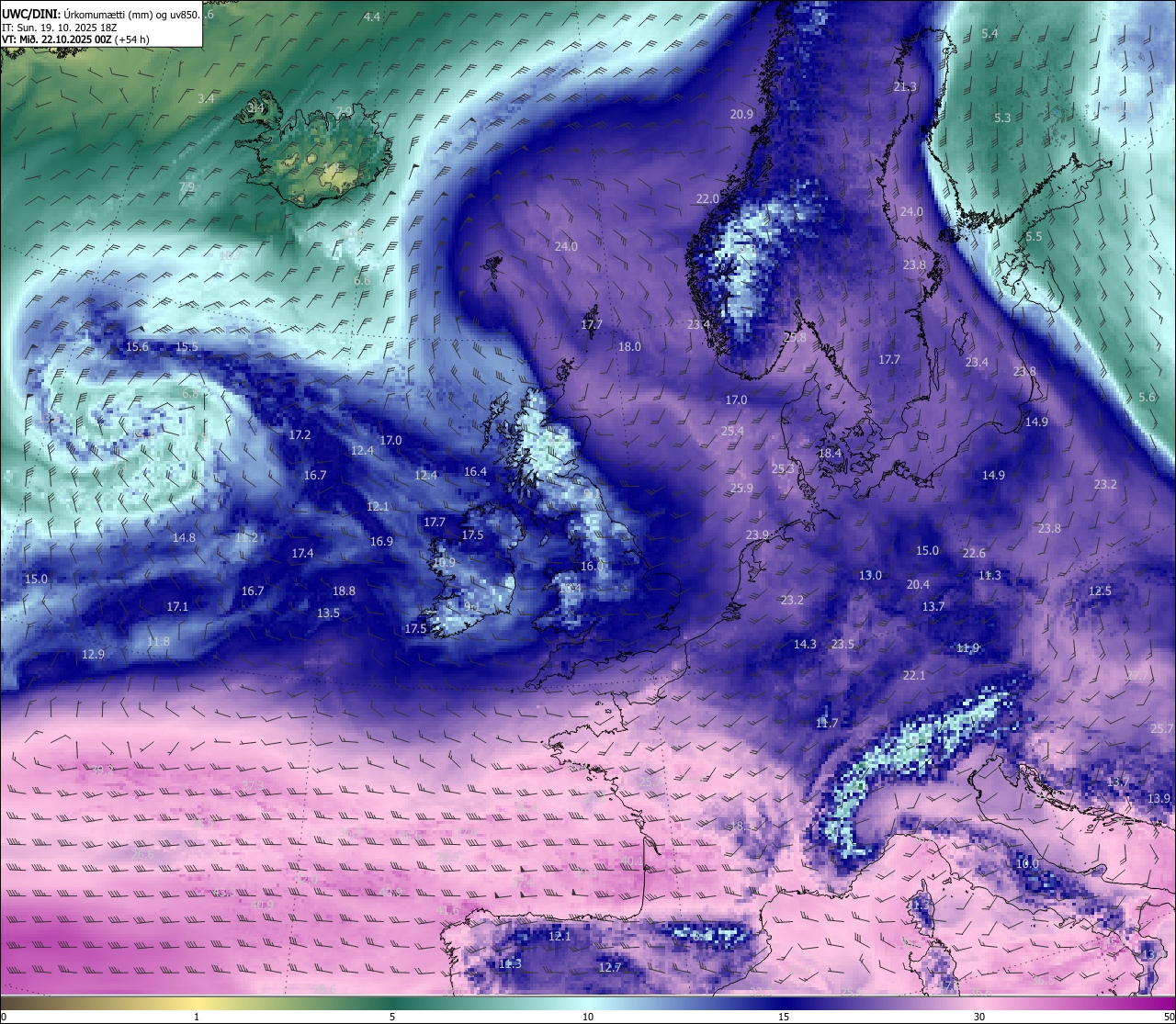Click the 5.6 value at the right edge
This screenshot has width=1176, height=1024.
[x=1147, y=397]
